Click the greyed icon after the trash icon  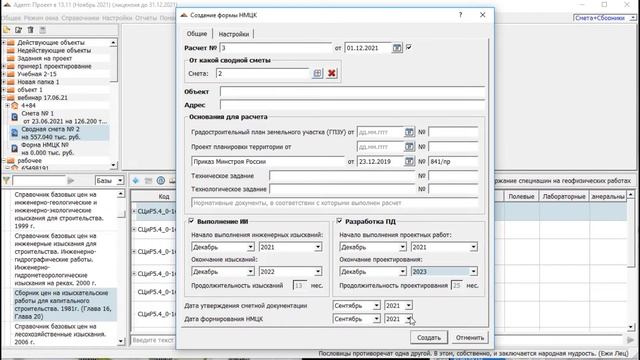(x=42, y=30)
